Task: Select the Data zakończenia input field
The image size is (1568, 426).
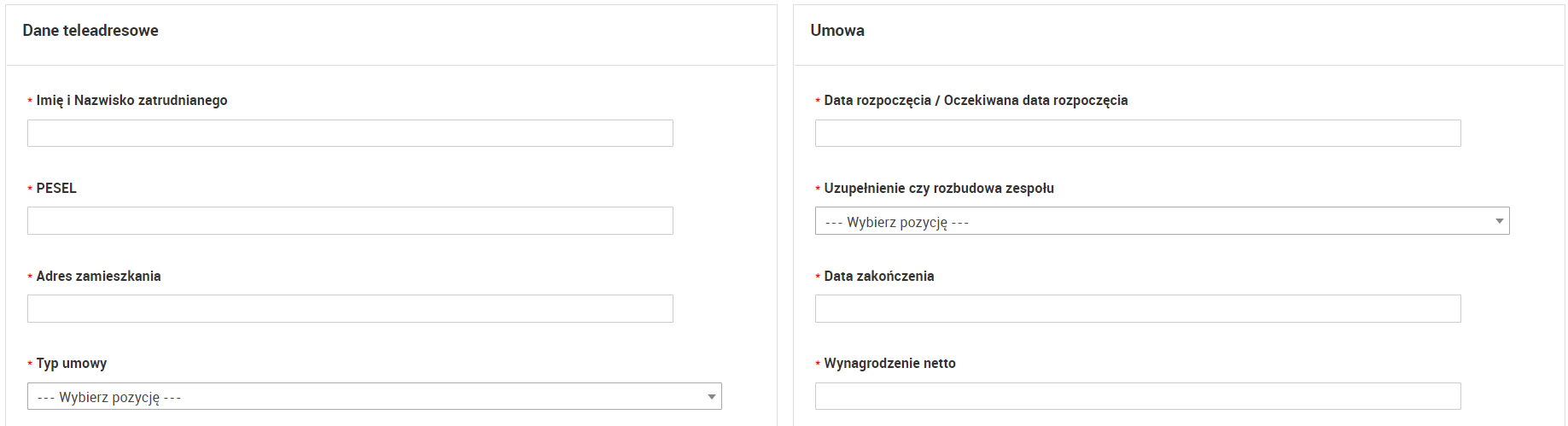Action: (x=1137, y=309)
